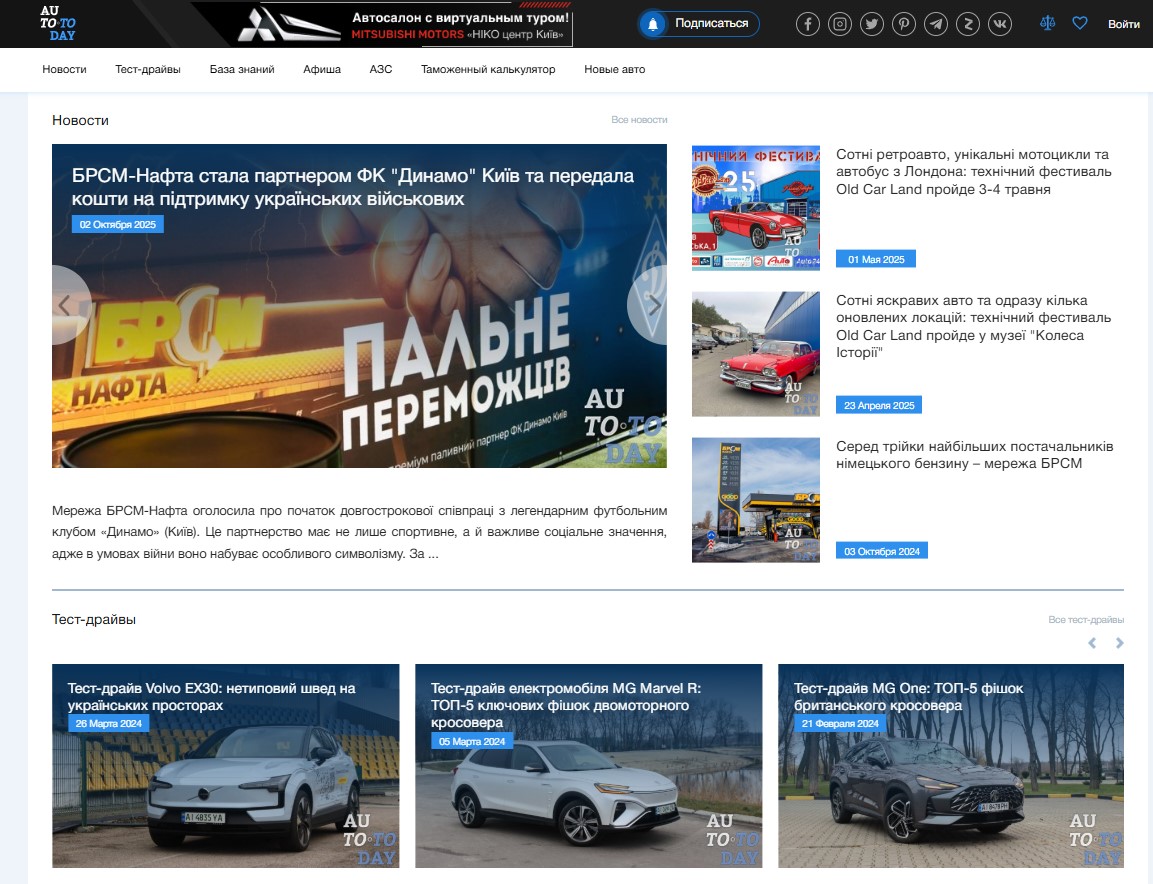The image size is (1153, 884).
Task: Show next slide in news carousel
Action: [x=653, y=304]
